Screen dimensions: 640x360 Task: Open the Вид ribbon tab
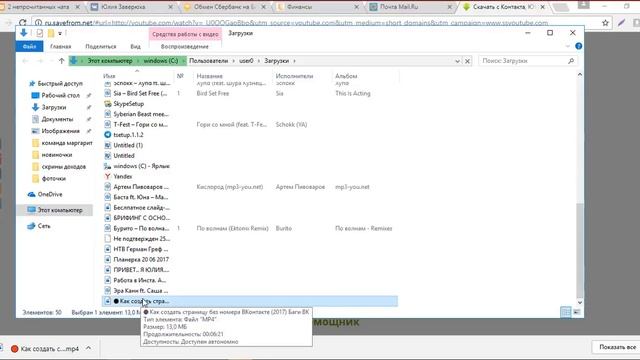[x=136, y=47]
